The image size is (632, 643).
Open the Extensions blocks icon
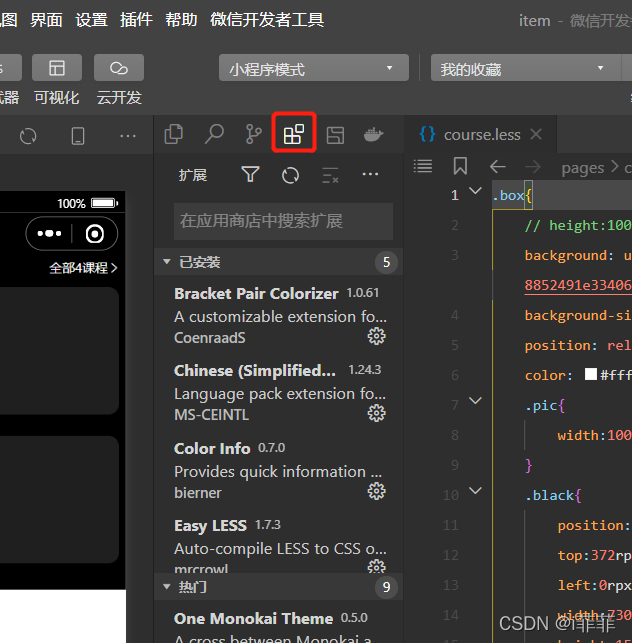(294, 134)
